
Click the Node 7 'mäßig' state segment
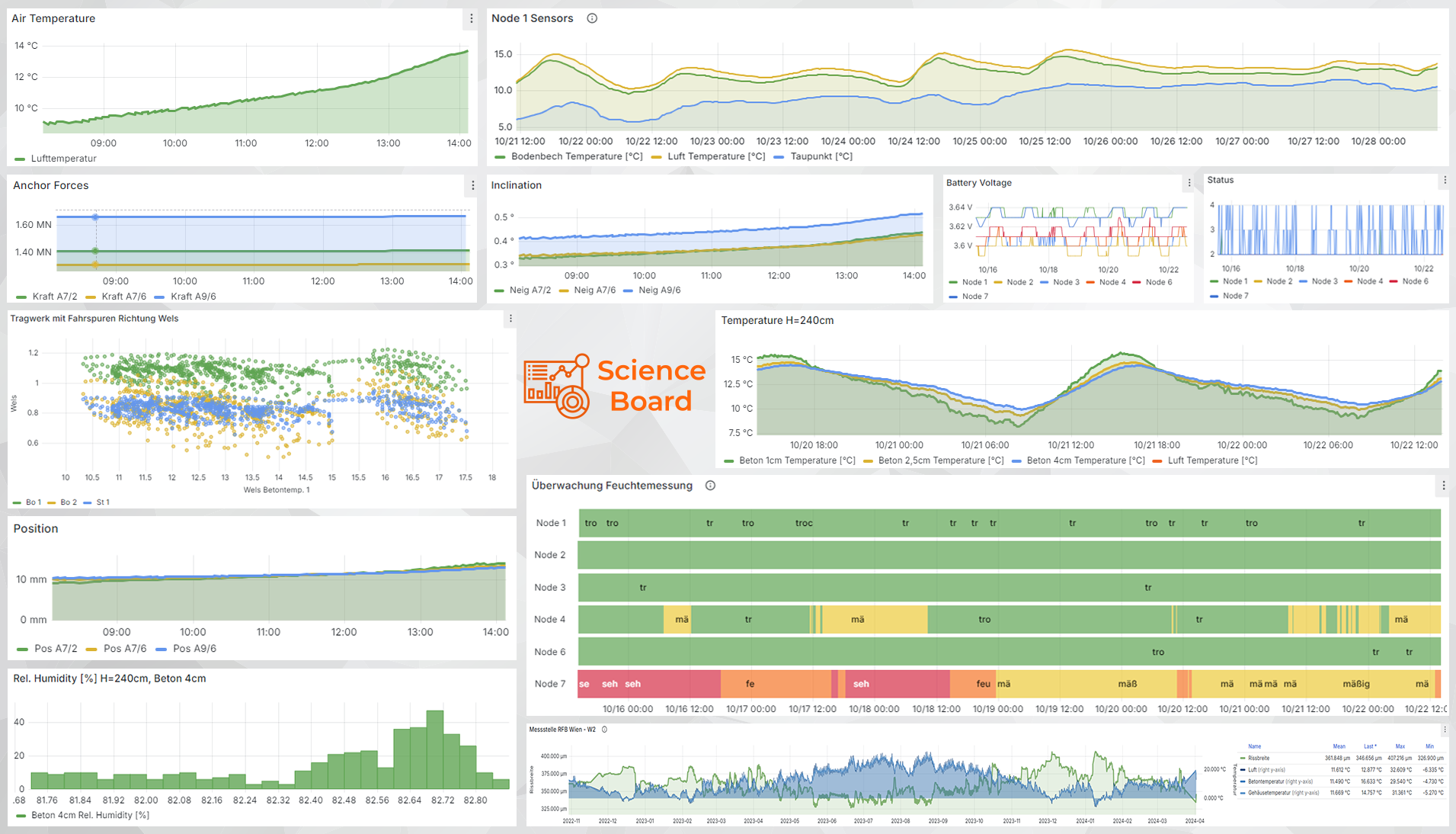pyautogui.click(x=1355, y=684)
